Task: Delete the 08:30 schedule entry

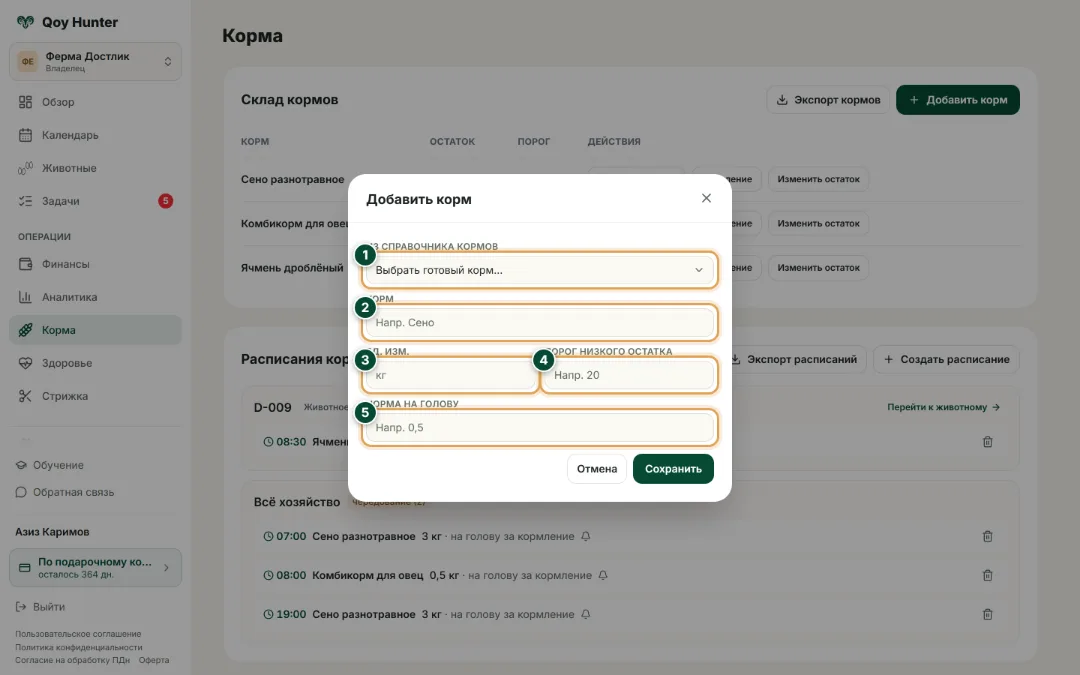Action: pyautogui.click(x=987, y=442)
